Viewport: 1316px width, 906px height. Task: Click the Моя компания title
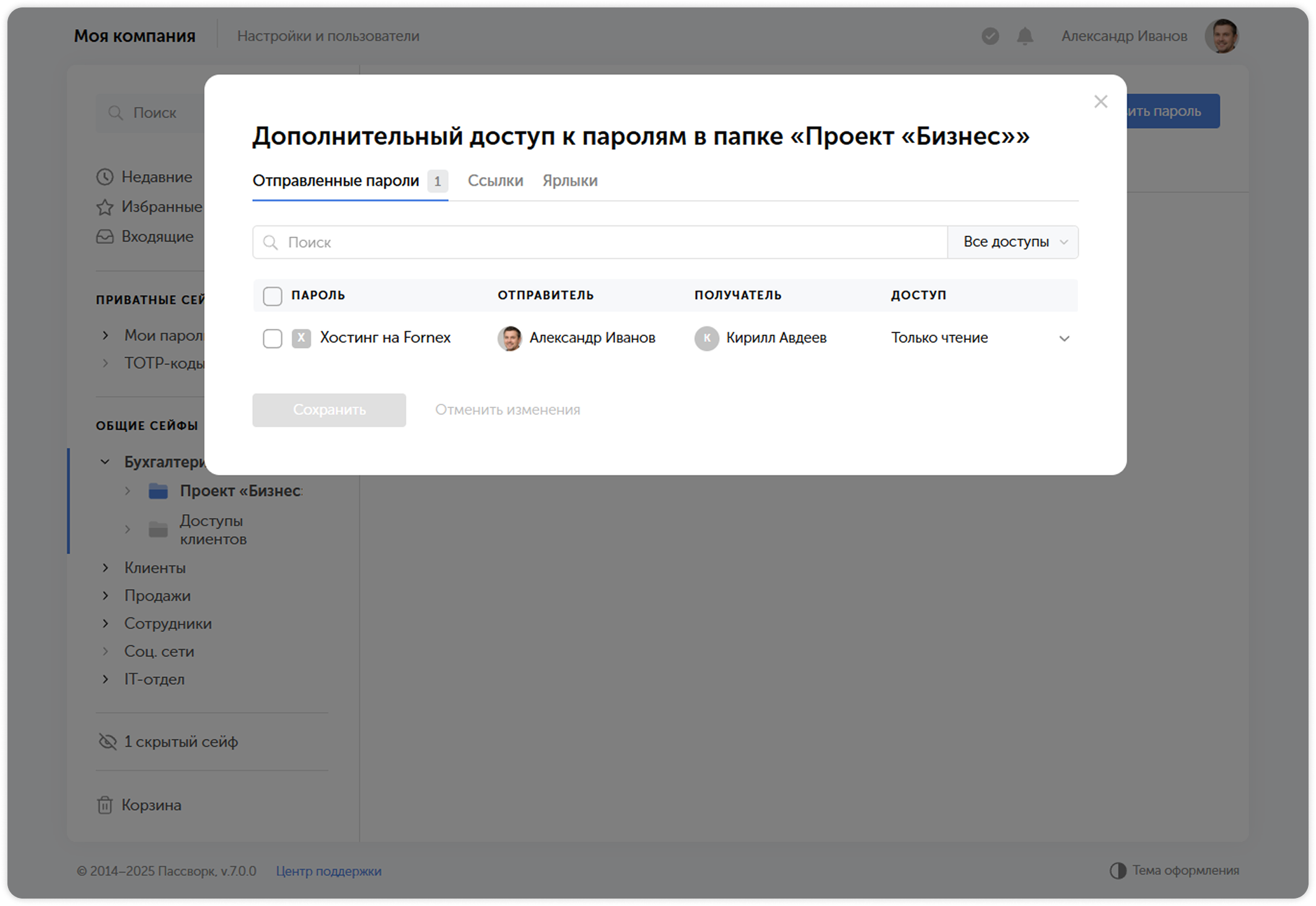point(134,36)
